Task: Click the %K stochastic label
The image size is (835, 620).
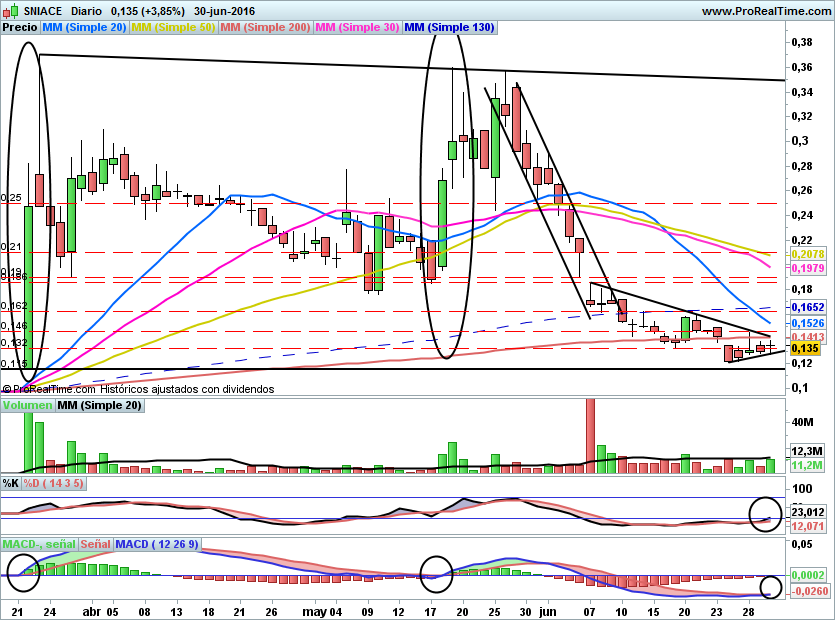Action: (11, 483)
